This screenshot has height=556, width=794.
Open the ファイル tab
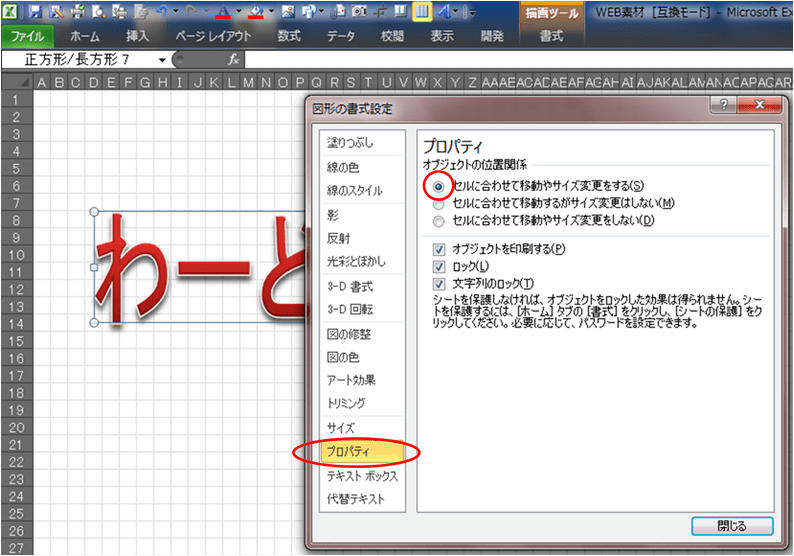point(27,36)
